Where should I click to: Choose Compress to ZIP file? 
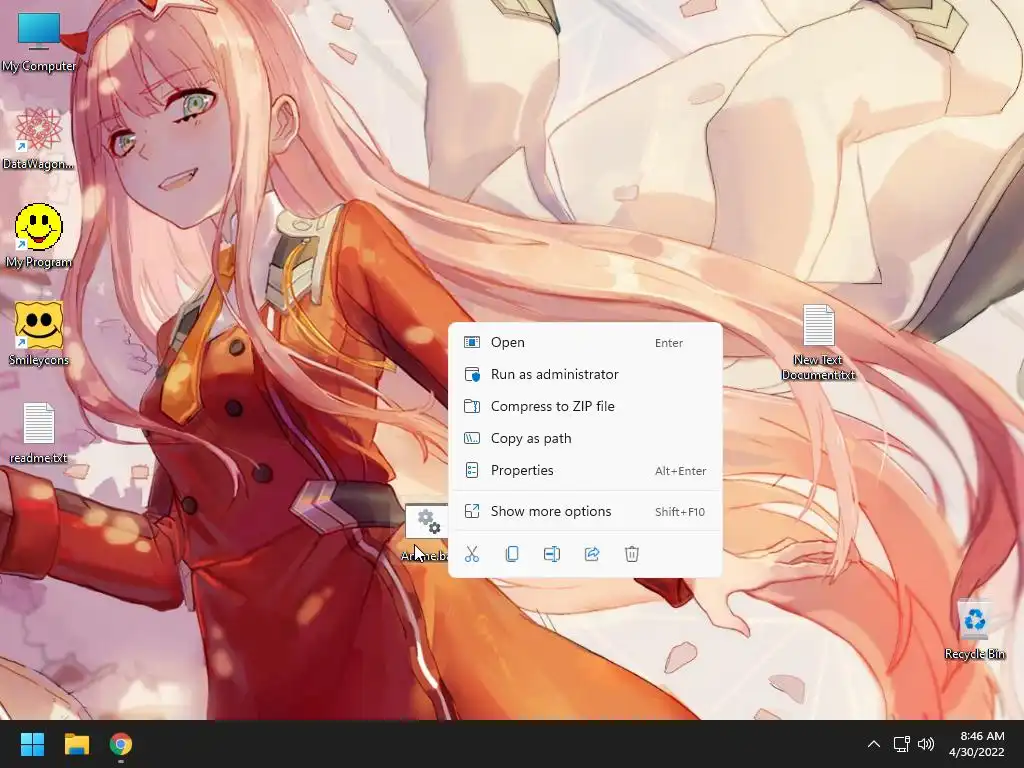tap(585, 406)
